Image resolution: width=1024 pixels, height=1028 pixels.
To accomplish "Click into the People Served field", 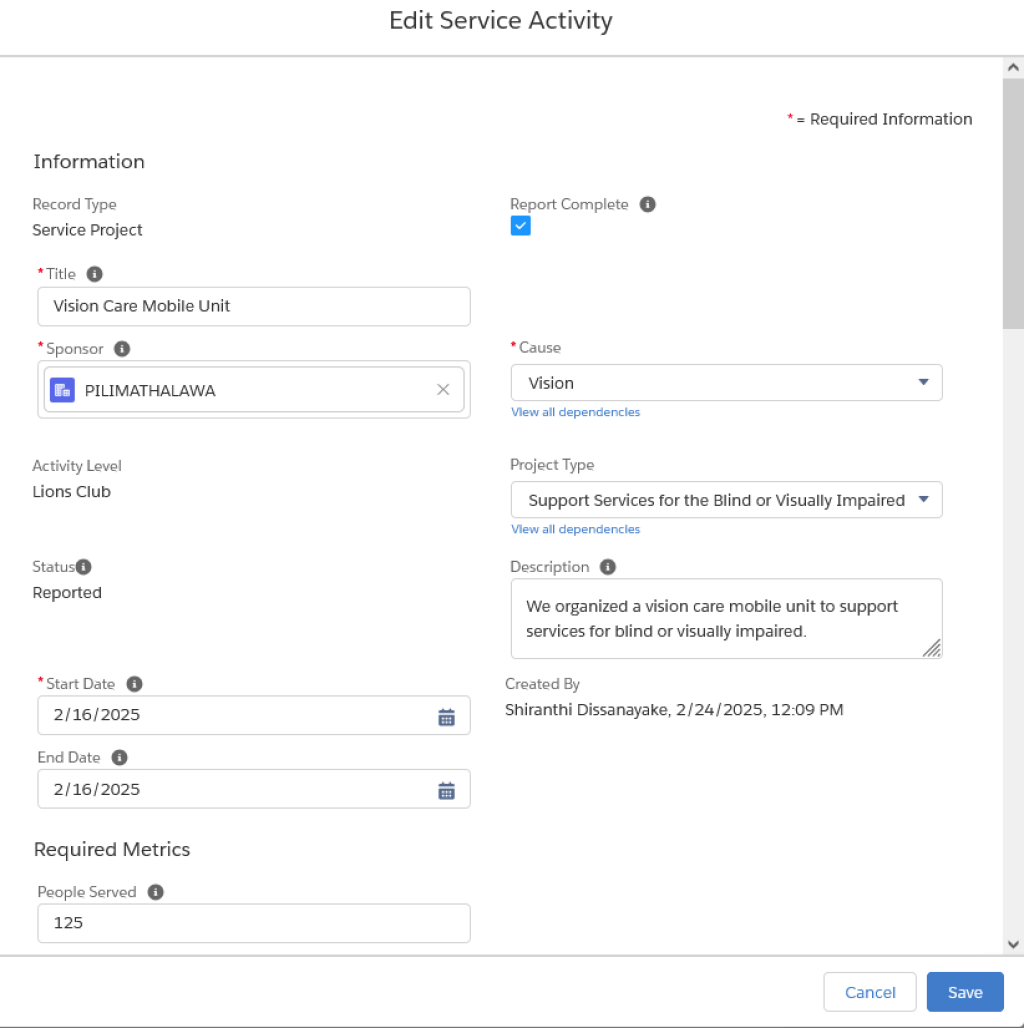I will 254,923.
